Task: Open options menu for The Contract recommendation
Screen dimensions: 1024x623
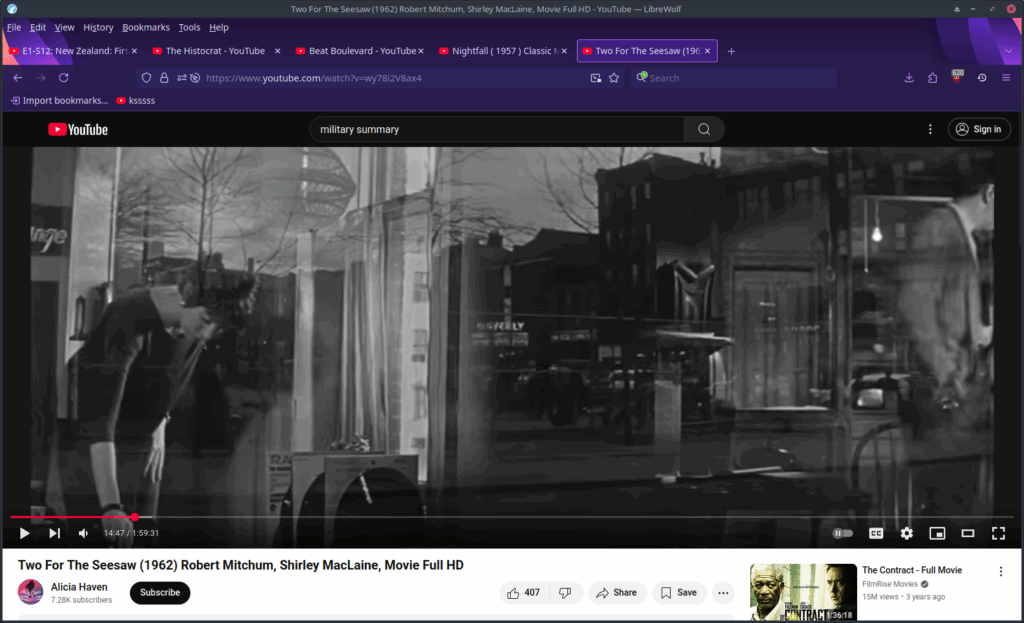Action: [x=1000, y=571]
